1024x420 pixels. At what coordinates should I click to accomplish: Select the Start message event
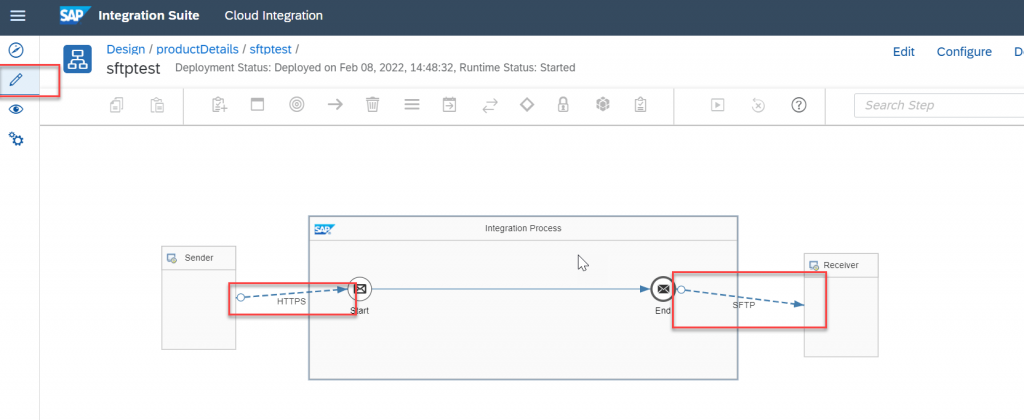click(x=359, y=288)
